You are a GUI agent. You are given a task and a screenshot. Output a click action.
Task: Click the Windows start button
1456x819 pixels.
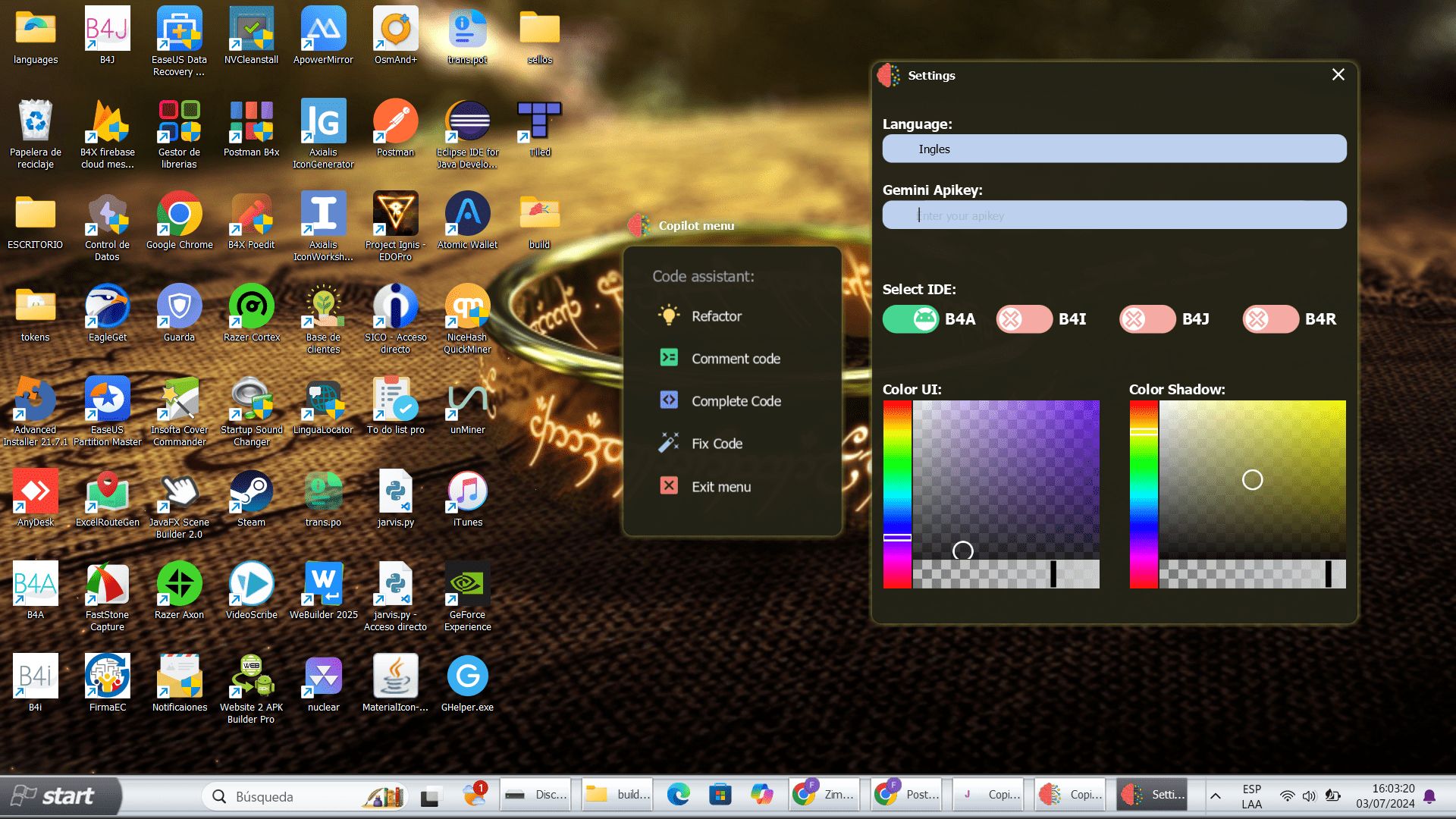coord(53,795)
